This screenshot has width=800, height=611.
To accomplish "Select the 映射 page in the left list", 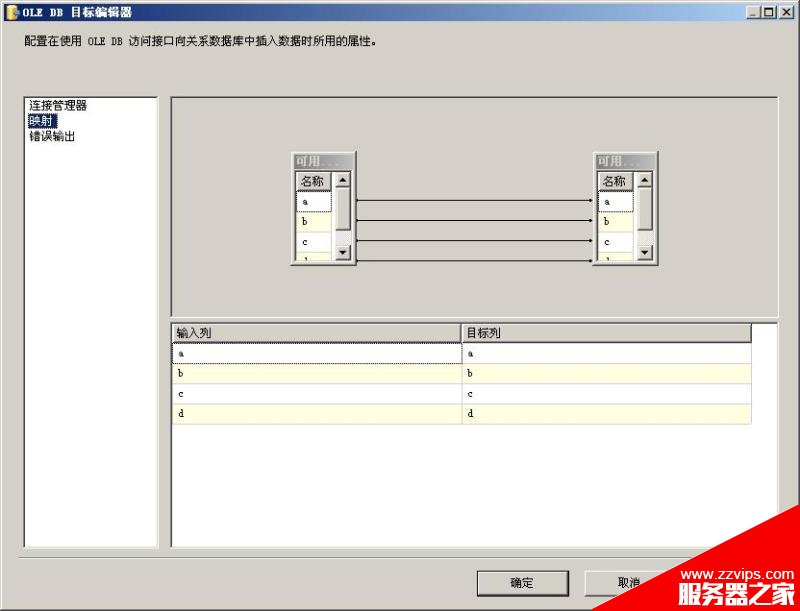I will pyautogui.click(x=42, y=121).
